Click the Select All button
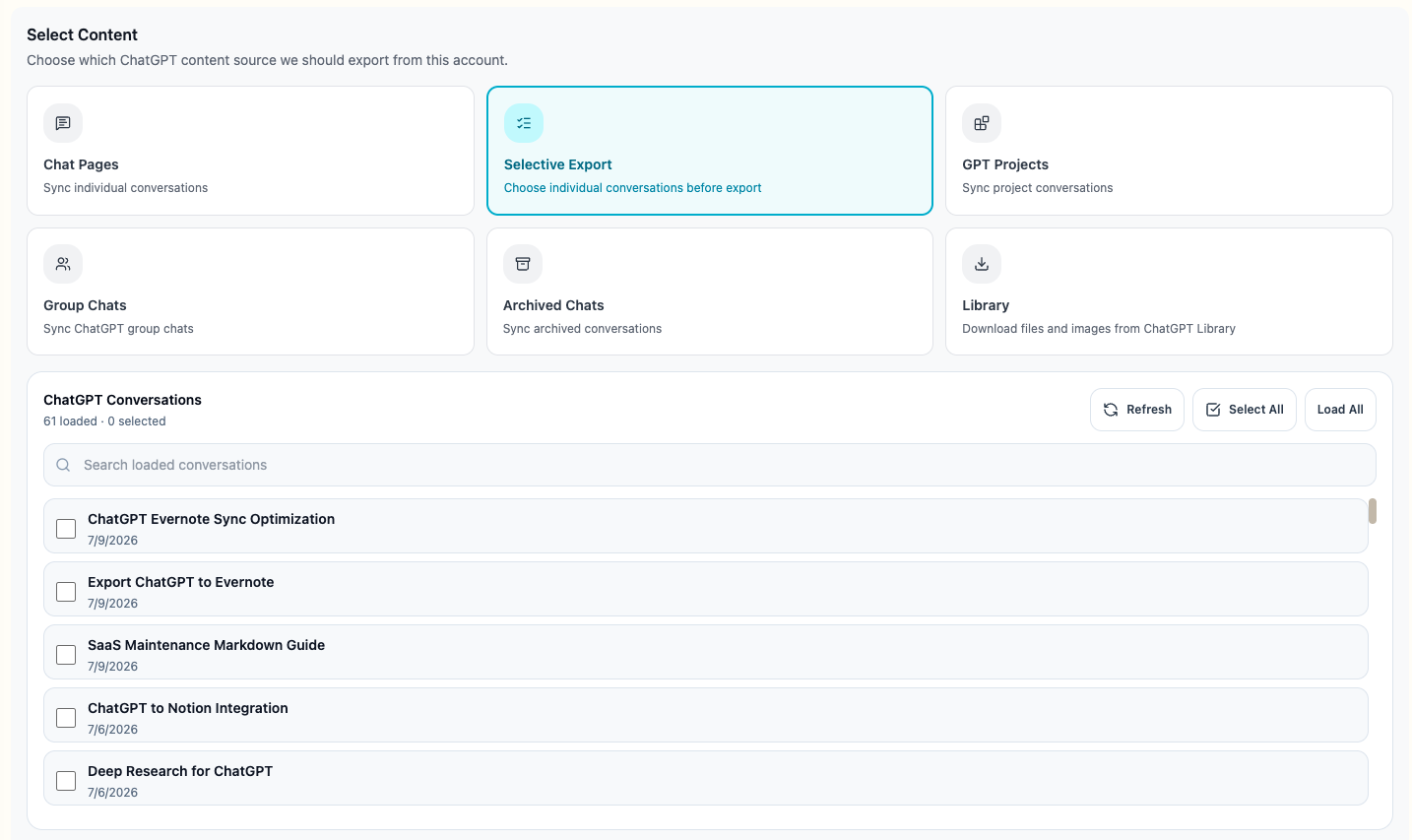This screenshot has height=840, width=1412. click(1245, 410)
